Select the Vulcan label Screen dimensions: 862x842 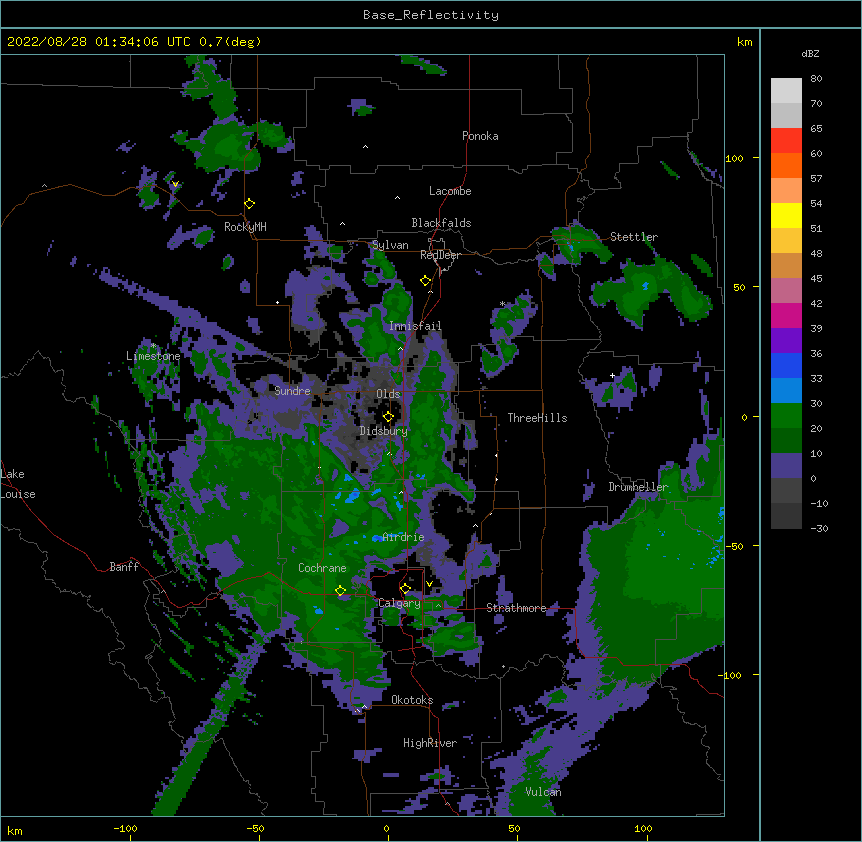coord(543,792)
